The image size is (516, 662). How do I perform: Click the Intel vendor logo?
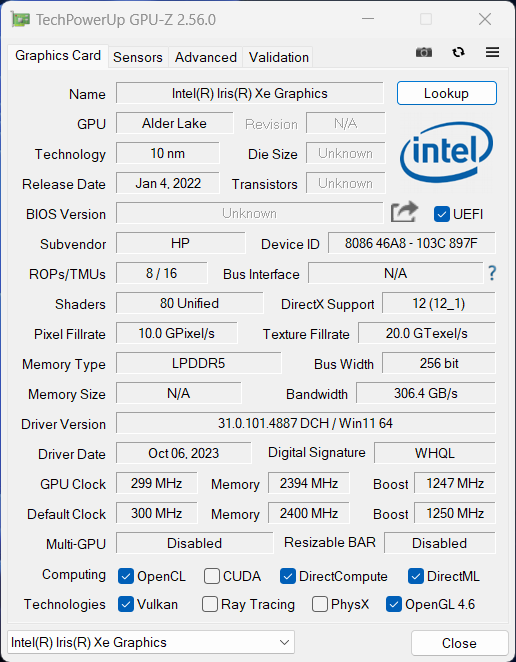click(446, 152)
